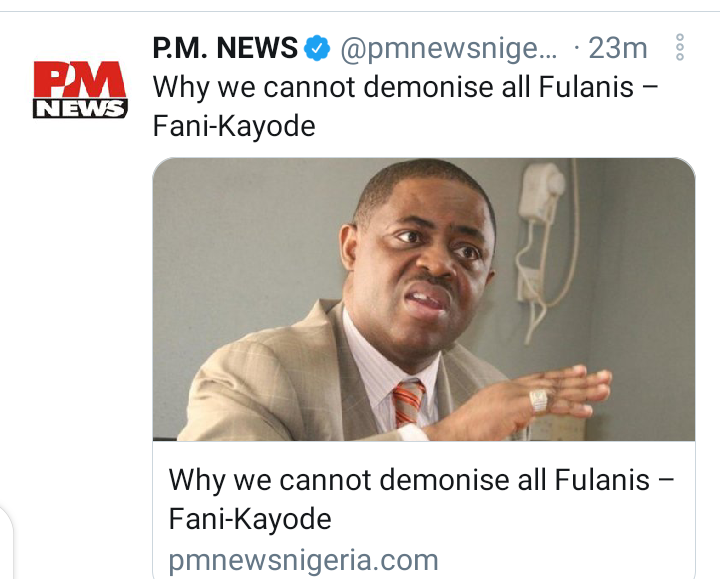Click the word "Fulanis" in the tweet text
Viewport: 720px width, 579px height.
[x=586, y=87]
